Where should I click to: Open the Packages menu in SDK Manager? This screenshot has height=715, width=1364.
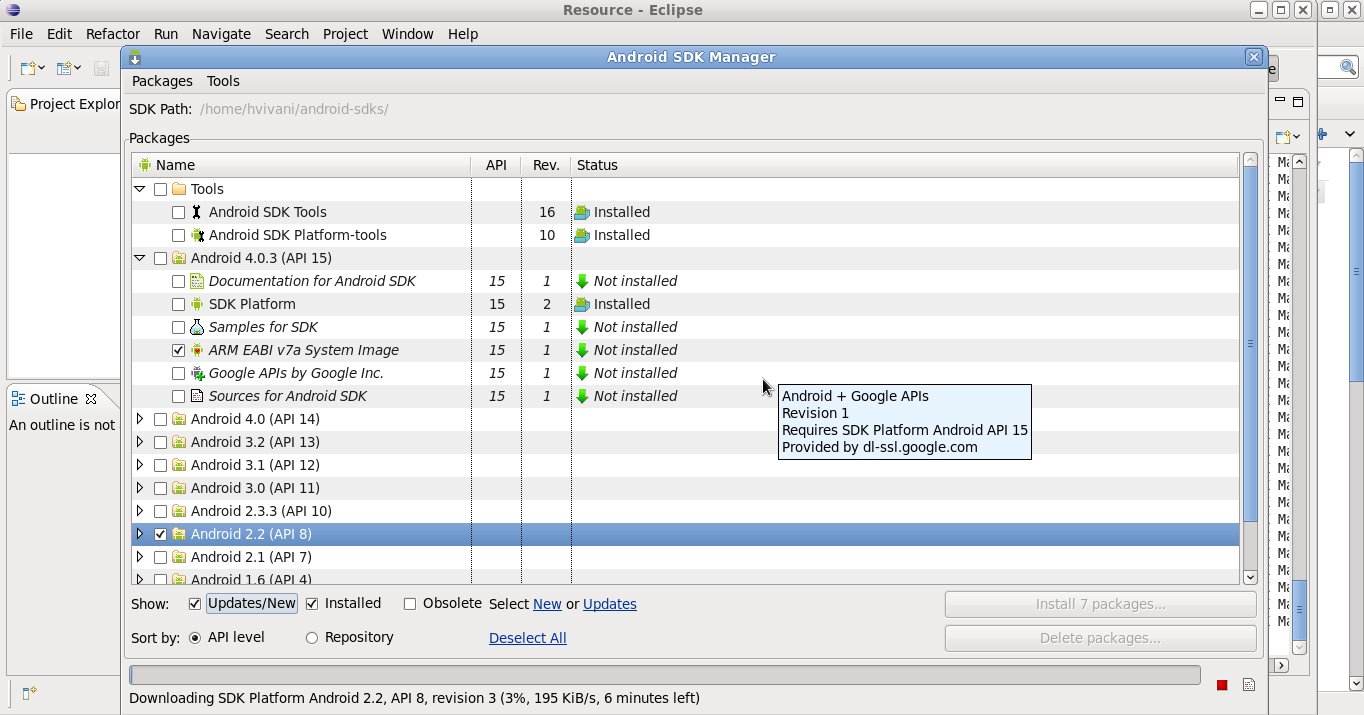click(162, 81)
